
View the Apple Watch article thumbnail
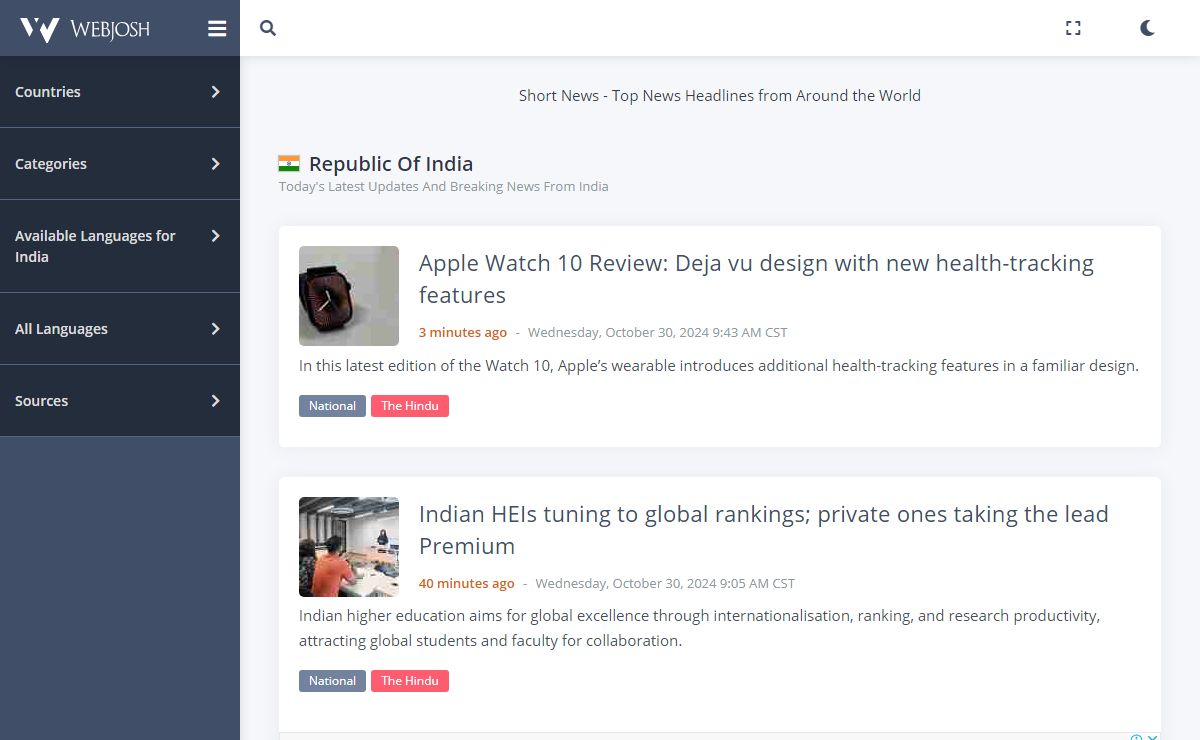(x=349, y=296)
